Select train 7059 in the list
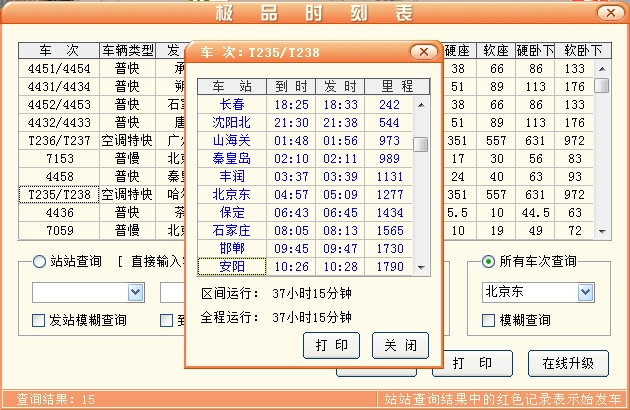This screenshot has width=630, height=410. (x=59, y=231)
